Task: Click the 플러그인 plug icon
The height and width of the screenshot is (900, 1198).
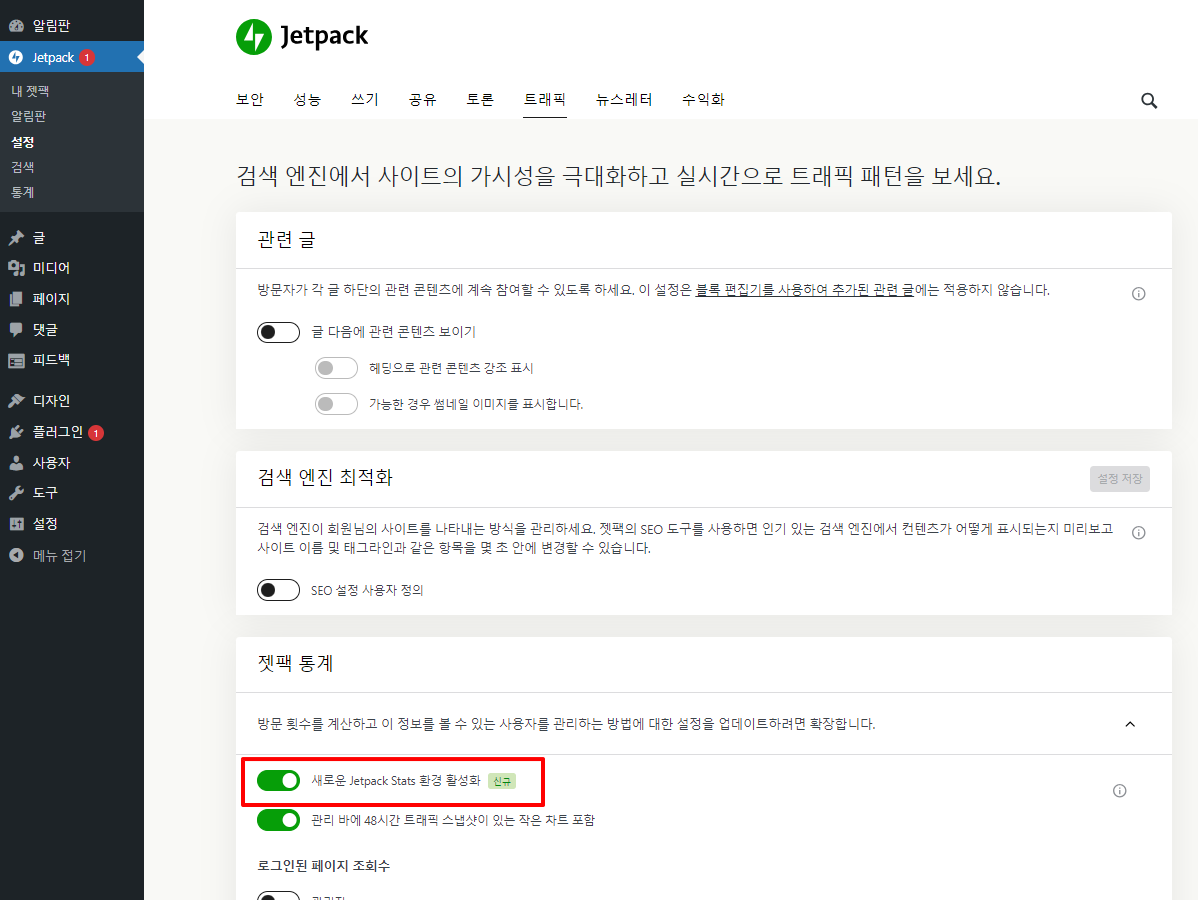Action: click(x=16, y=432)
